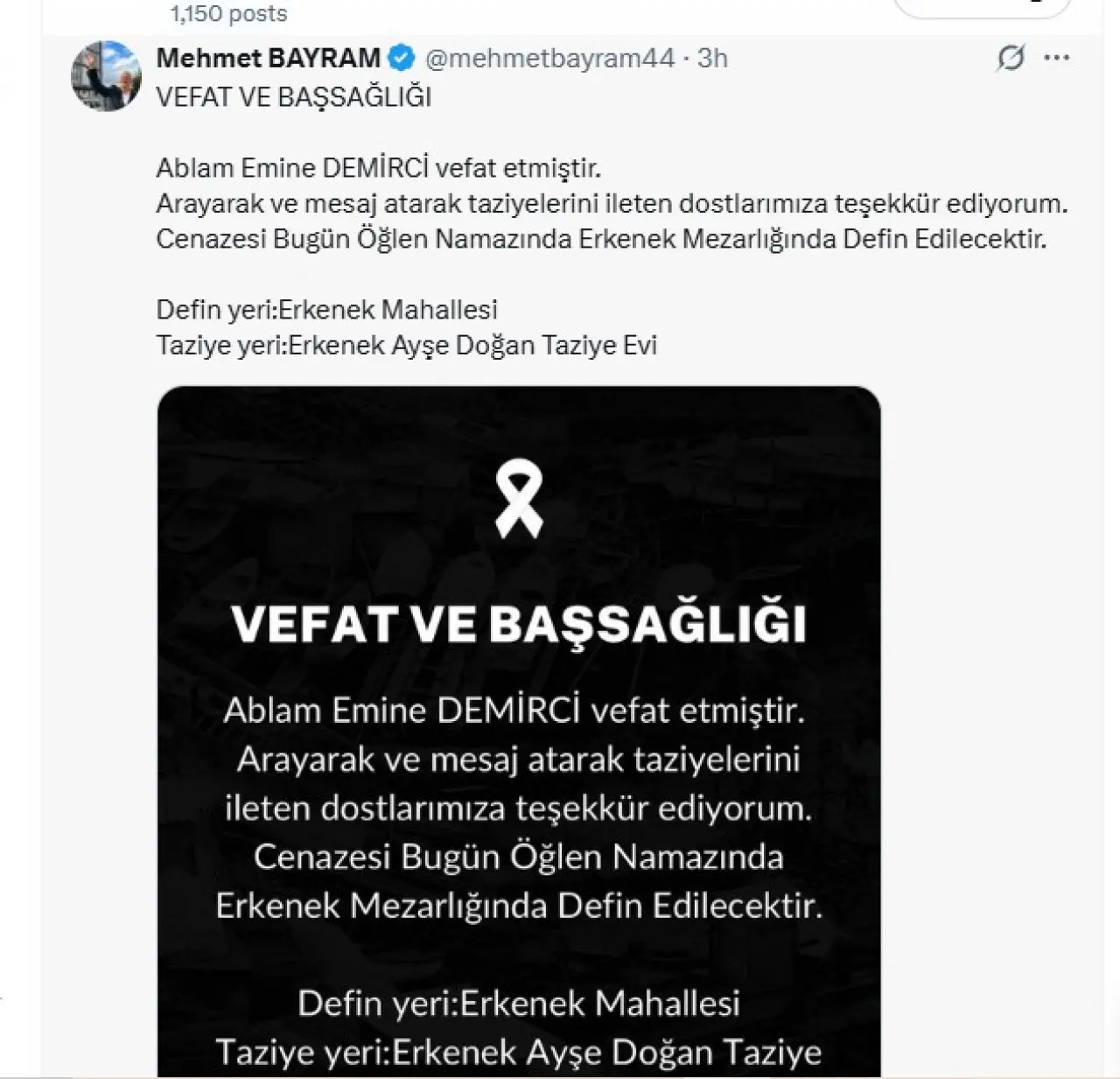Open Mehmet BAYRAM's profile avatar
The image size is (1120, 1079).
(106, 76)
